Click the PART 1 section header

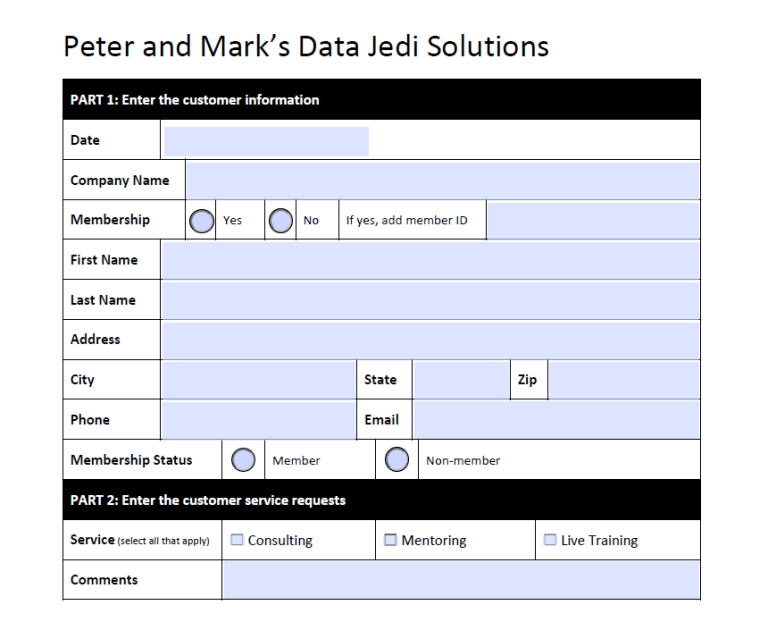[381, 100]
